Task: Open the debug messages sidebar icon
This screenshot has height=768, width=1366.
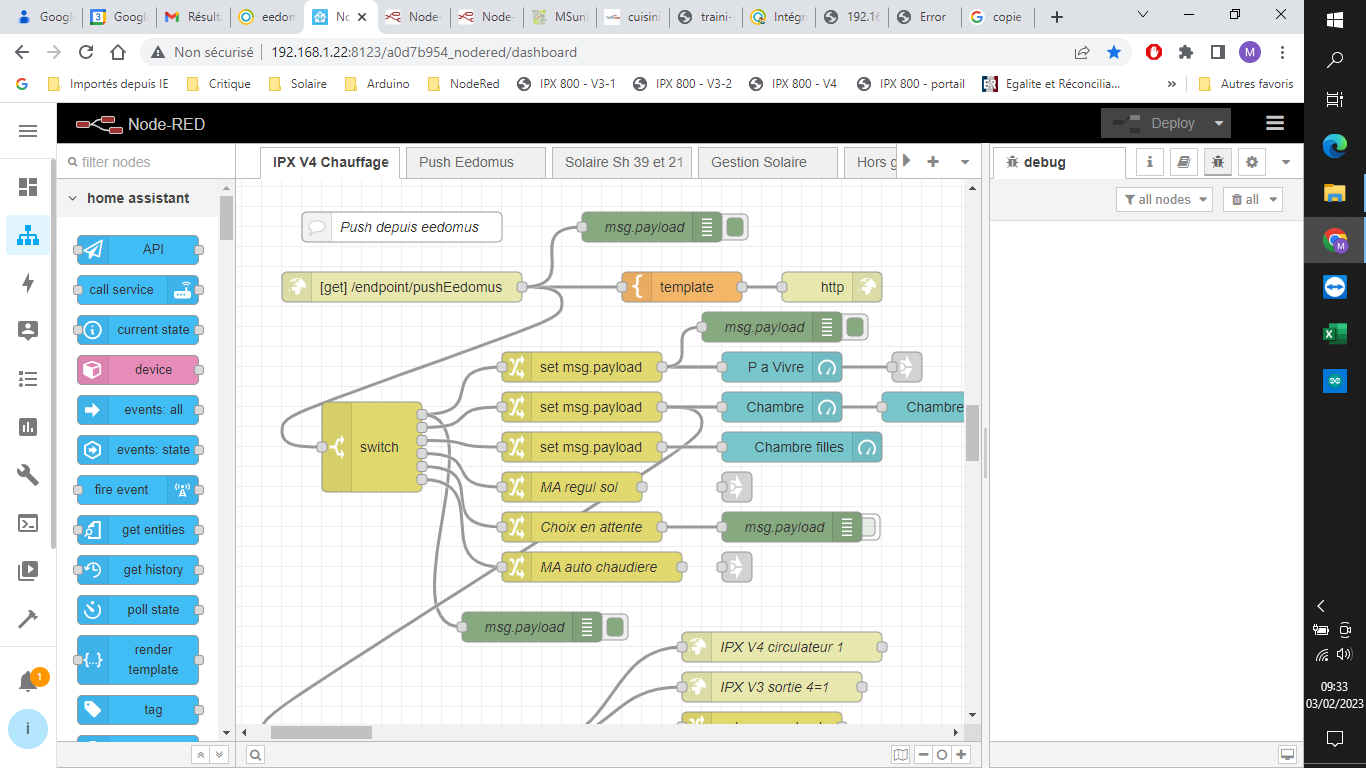Action: coord(1217,162)
